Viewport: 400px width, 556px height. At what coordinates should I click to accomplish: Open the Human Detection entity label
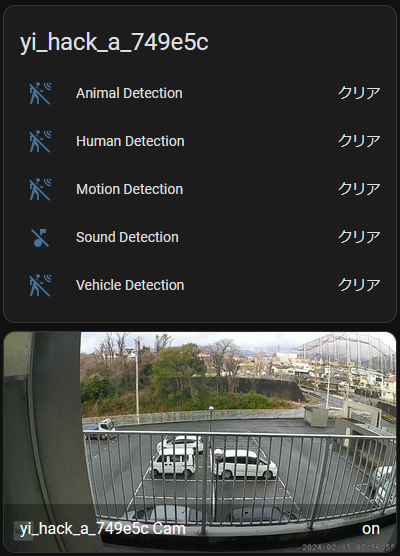[x=130, y=141]
